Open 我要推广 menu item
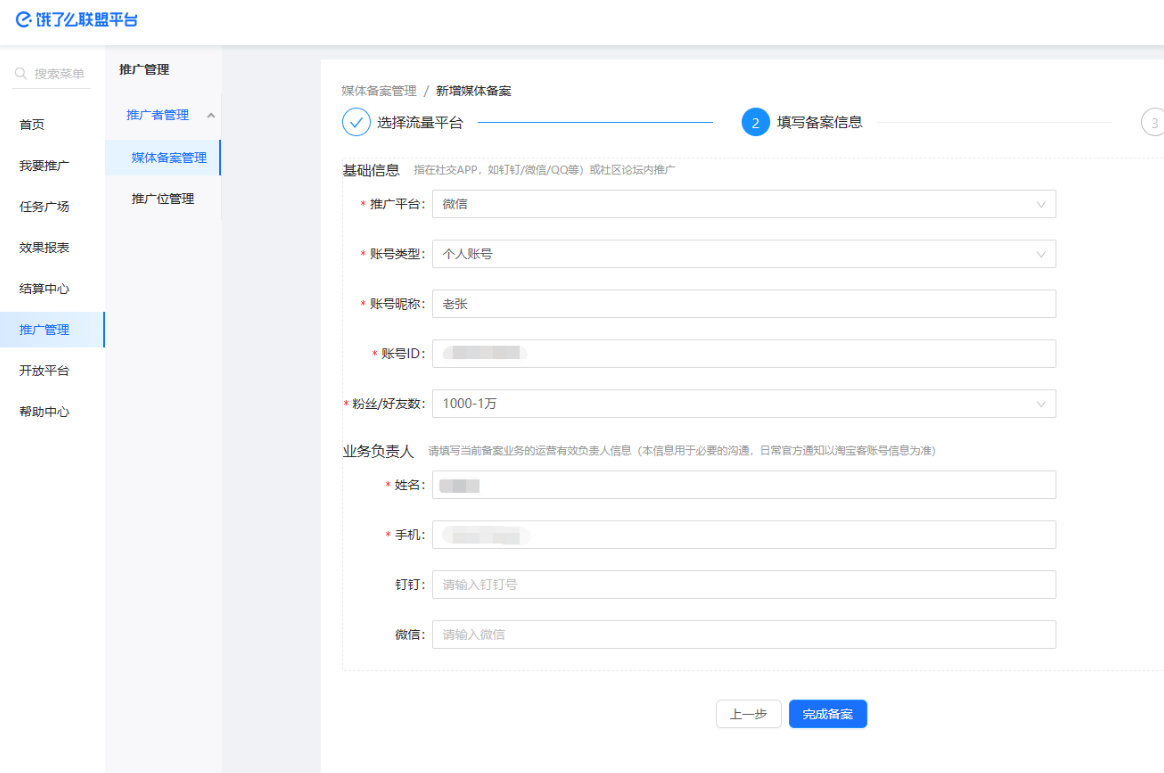1164x773 pixels. click(44, 166)
